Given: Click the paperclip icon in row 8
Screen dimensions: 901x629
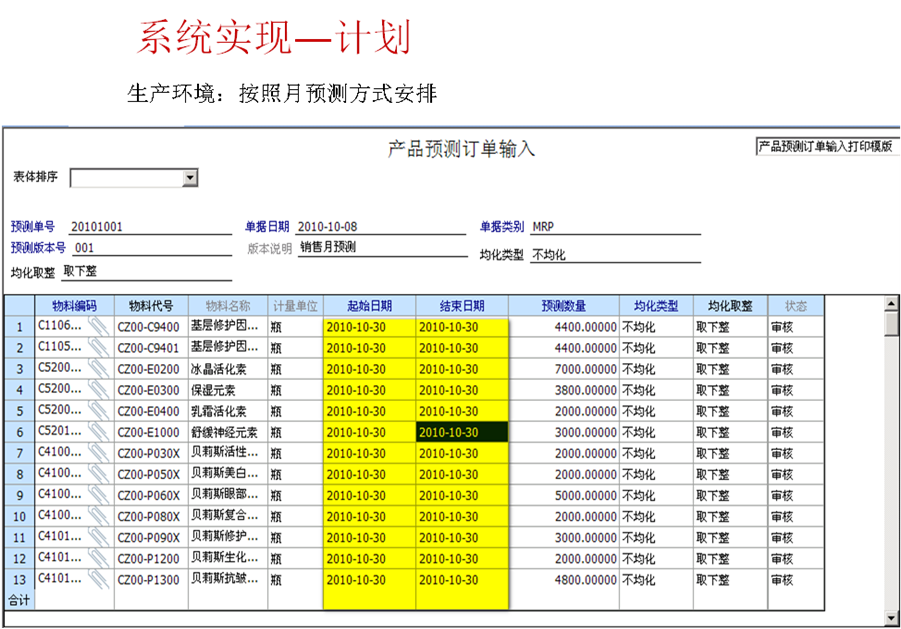Looking at the screenshot, I should pos(97,474).
